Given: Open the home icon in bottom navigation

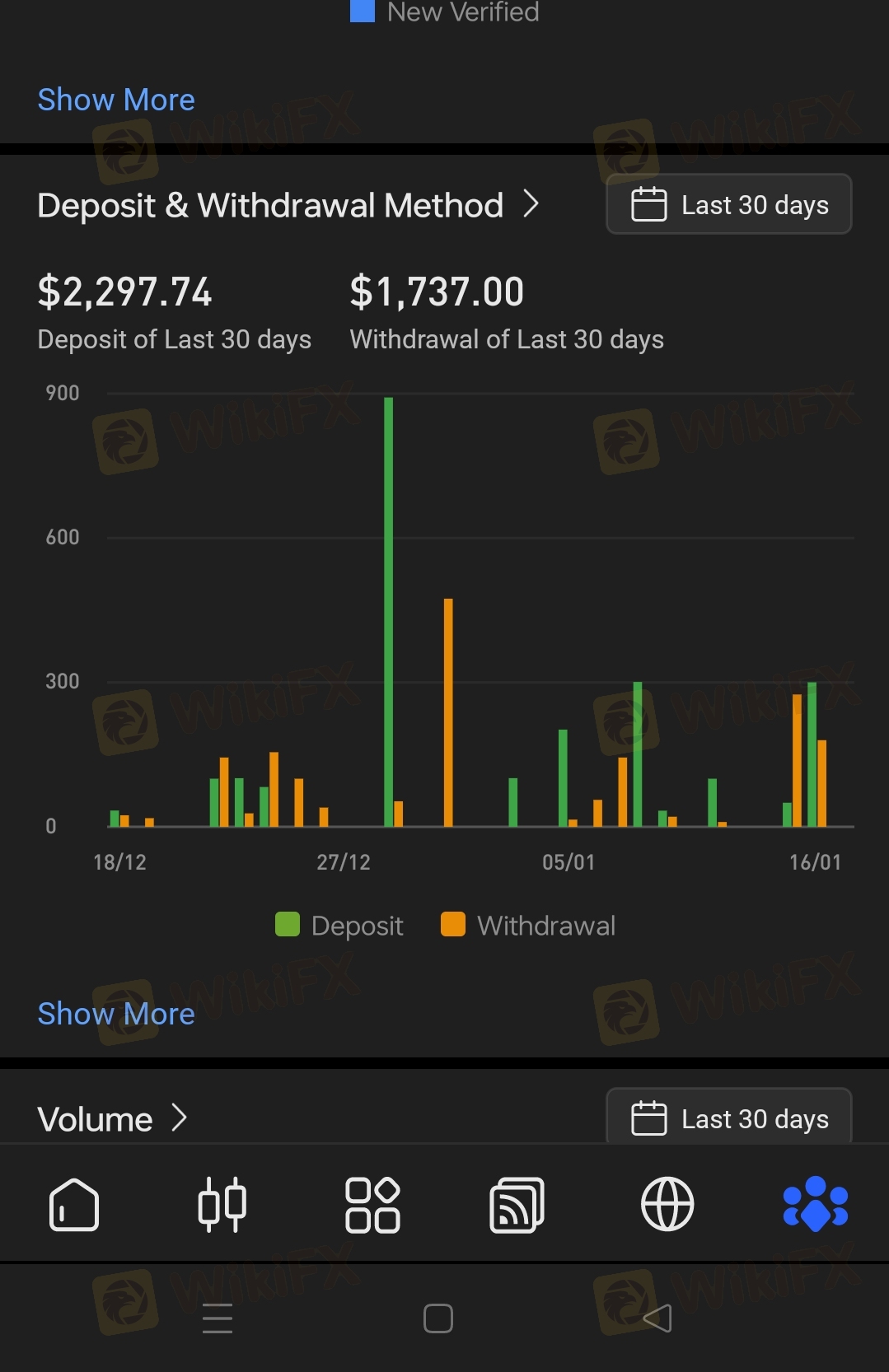Looking at the screenshot, I should pos(74,1205).
